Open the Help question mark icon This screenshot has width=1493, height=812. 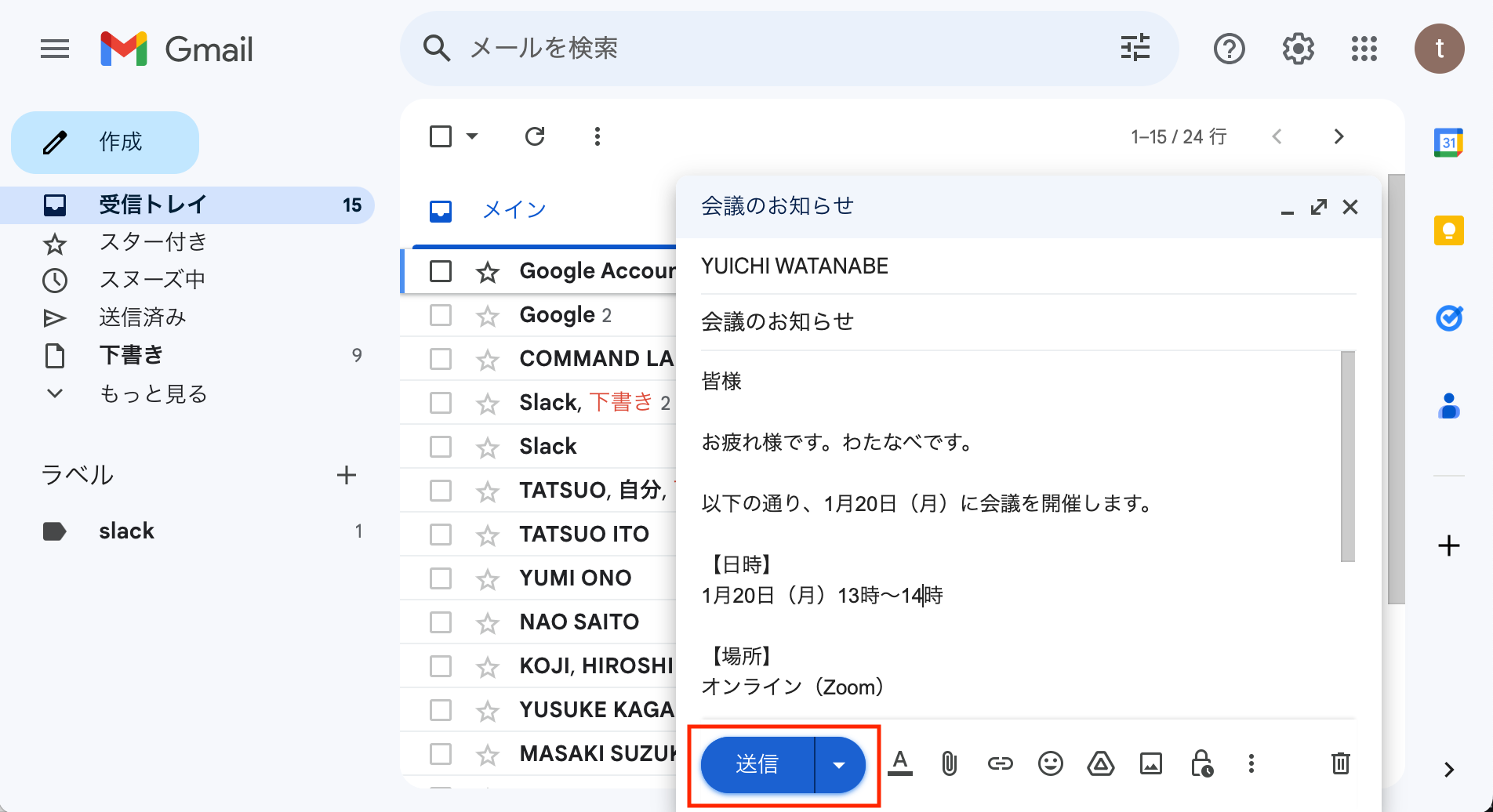click(x=1229, y=49)
